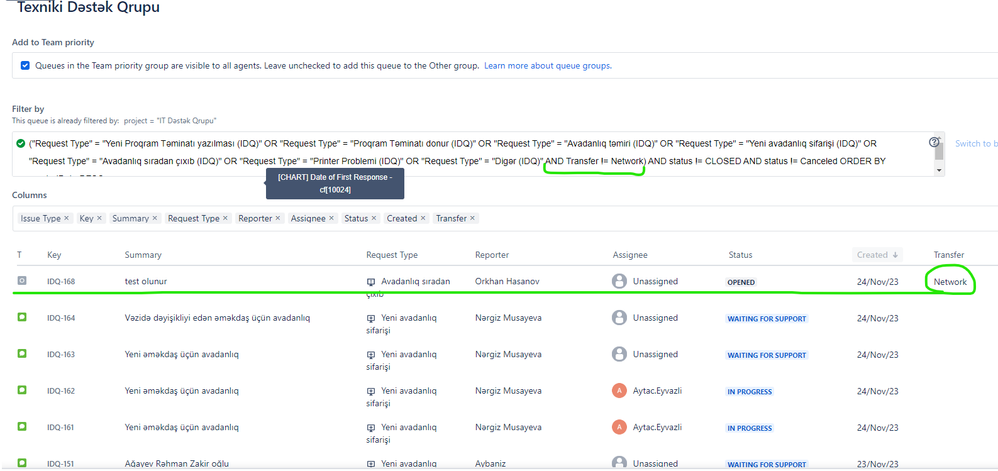Click the Summary column header
This screenshot has height=471, width=998.
click(143, 255)
